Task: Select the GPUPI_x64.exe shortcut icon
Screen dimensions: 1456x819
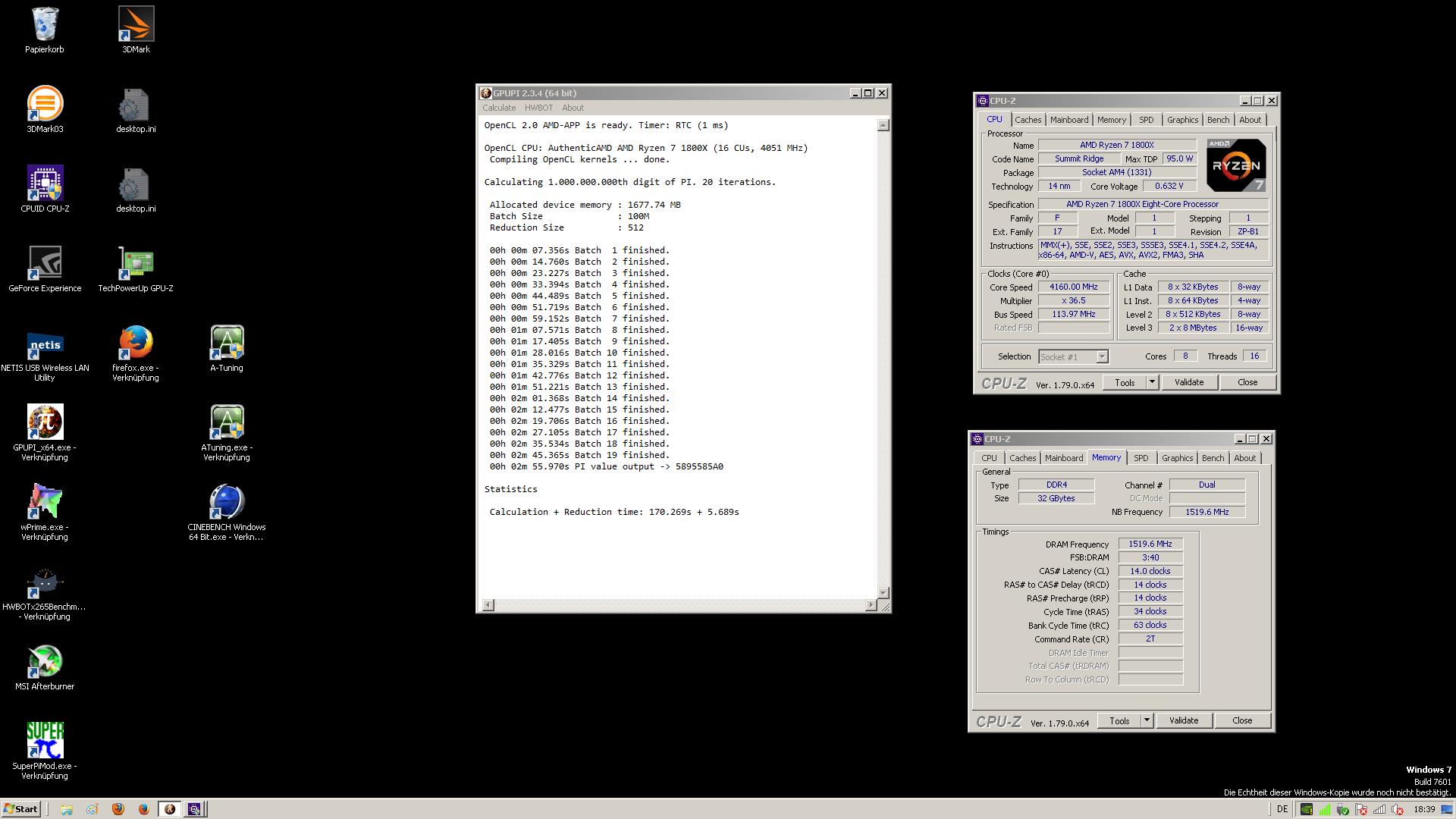Action: [x=45, y=433]
